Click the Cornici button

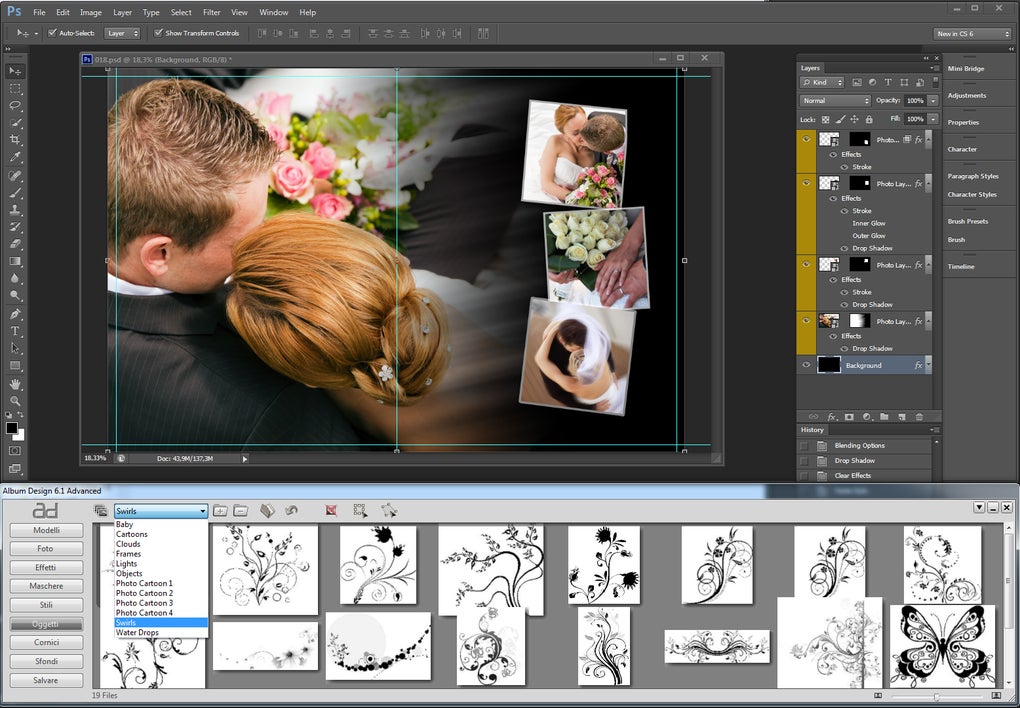(x=46, y=642)
